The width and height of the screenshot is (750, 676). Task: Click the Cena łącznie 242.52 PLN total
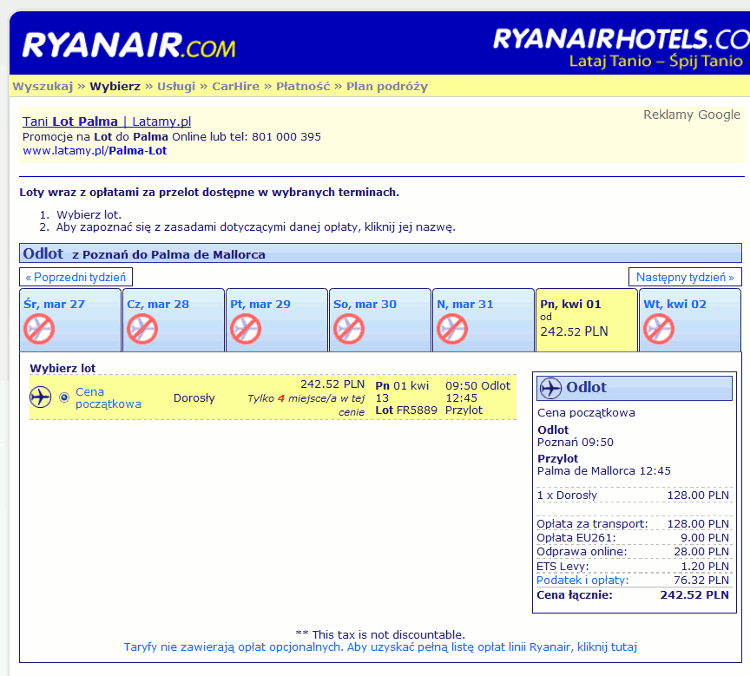tap(632, 595)
